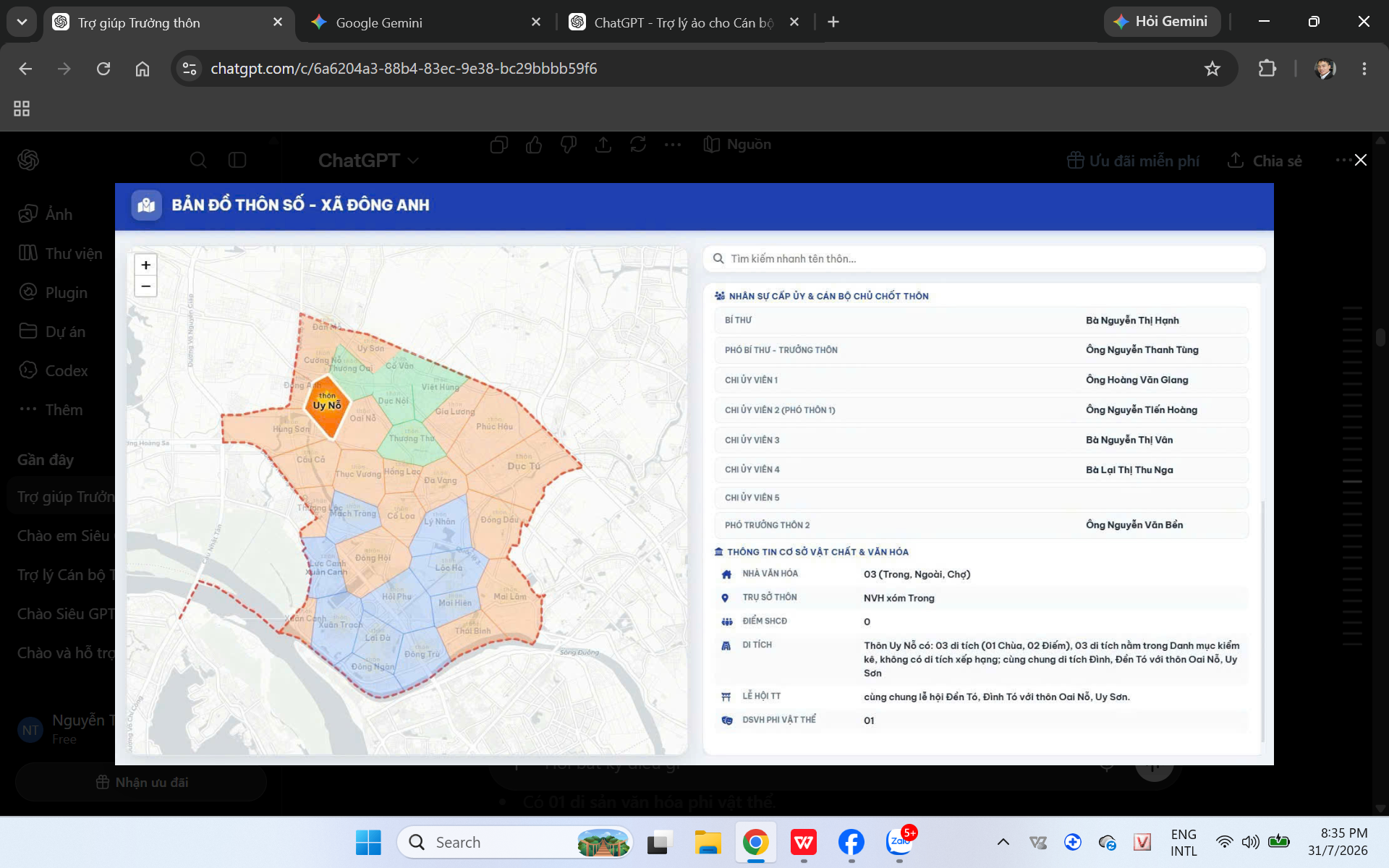The height and width of the screenshot is (868, 1389).
Task: Open File Explorer from taskbar
Action: (x=708, y=842)
